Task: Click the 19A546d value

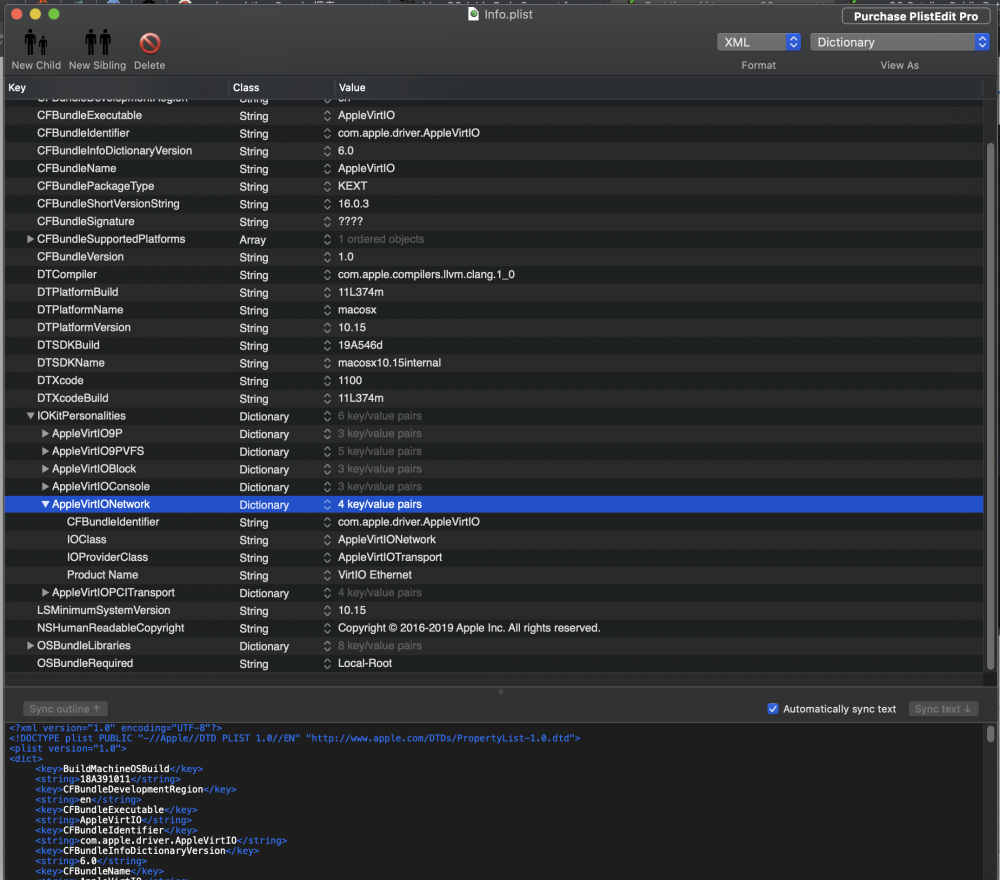Action: [x=360, y=345]
